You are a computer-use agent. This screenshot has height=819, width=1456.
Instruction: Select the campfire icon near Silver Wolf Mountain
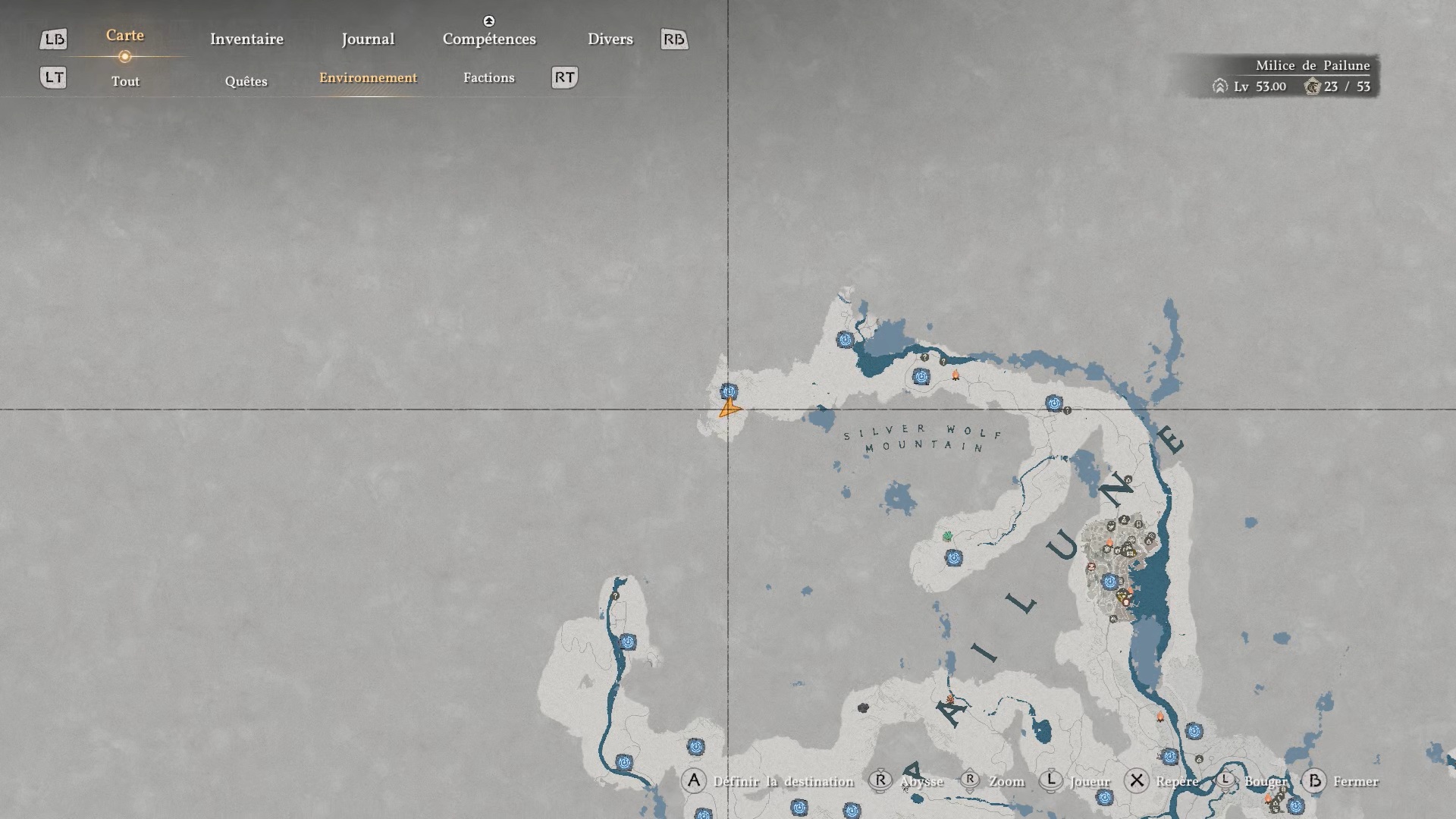click(x=955, y=375)
